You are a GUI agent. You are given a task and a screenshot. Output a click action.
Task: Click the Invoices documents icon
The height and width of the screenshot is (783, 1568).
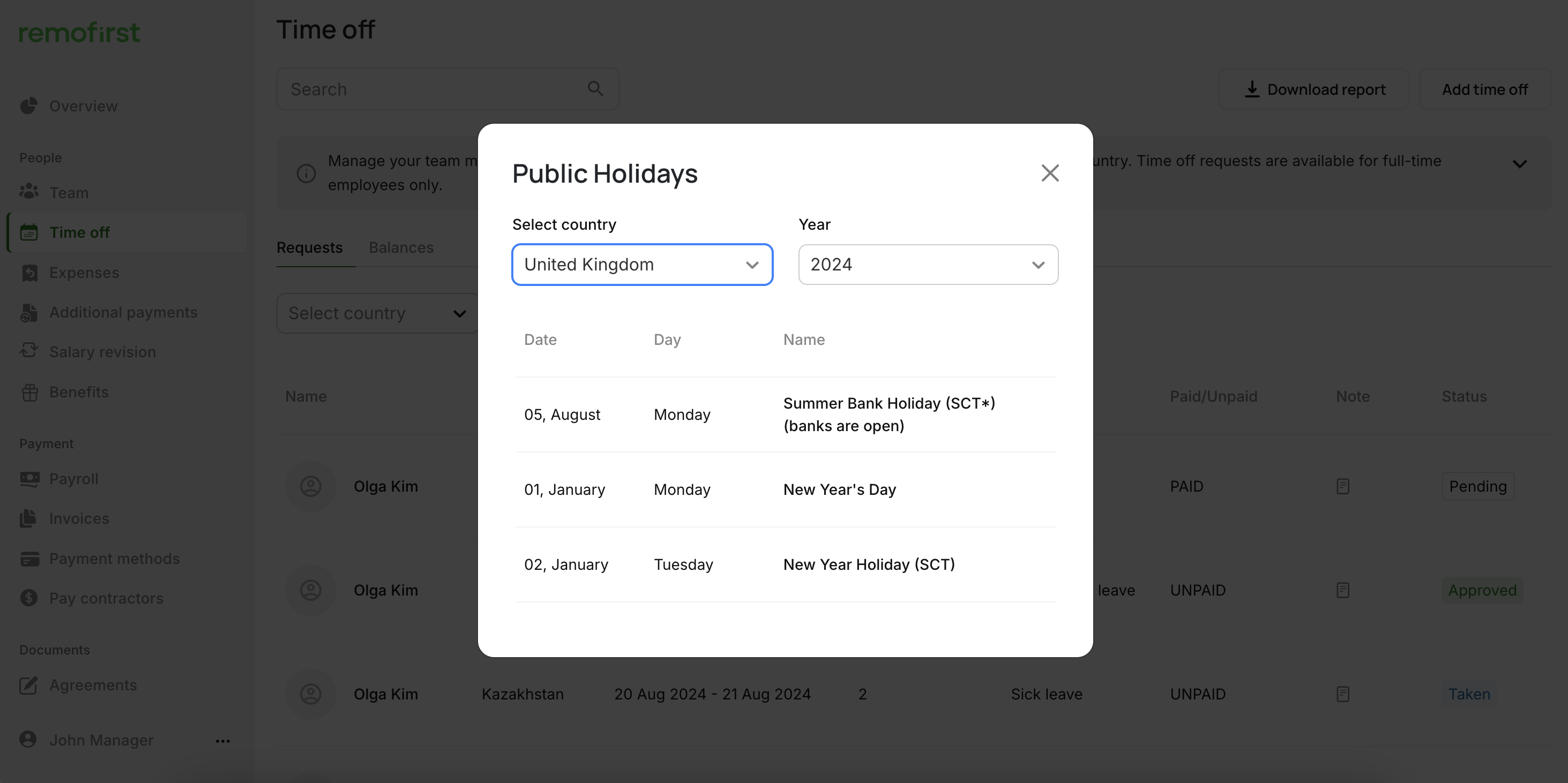pos(28,518)
